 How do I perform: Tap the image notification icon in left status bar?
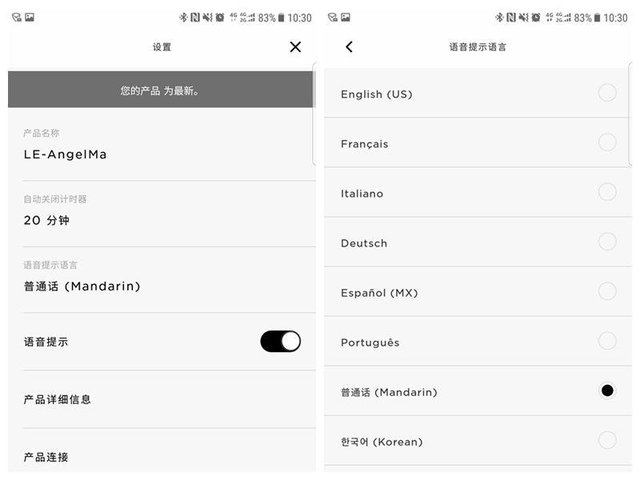click(x=29, y=17)
